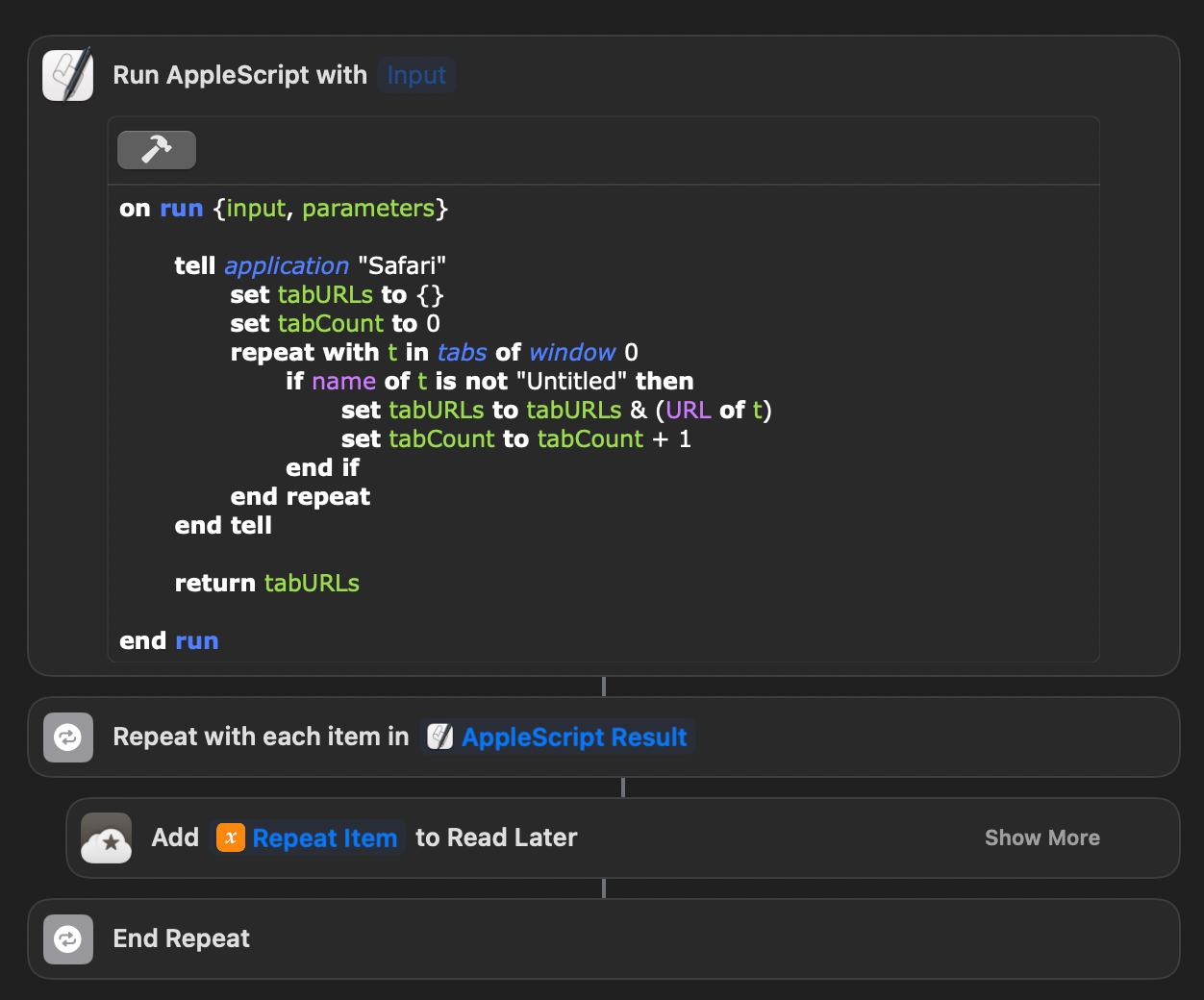This screenshot has width=1204, height=1000.
Task: Click the Add to Read Later action icon
Action: (107, 838)
